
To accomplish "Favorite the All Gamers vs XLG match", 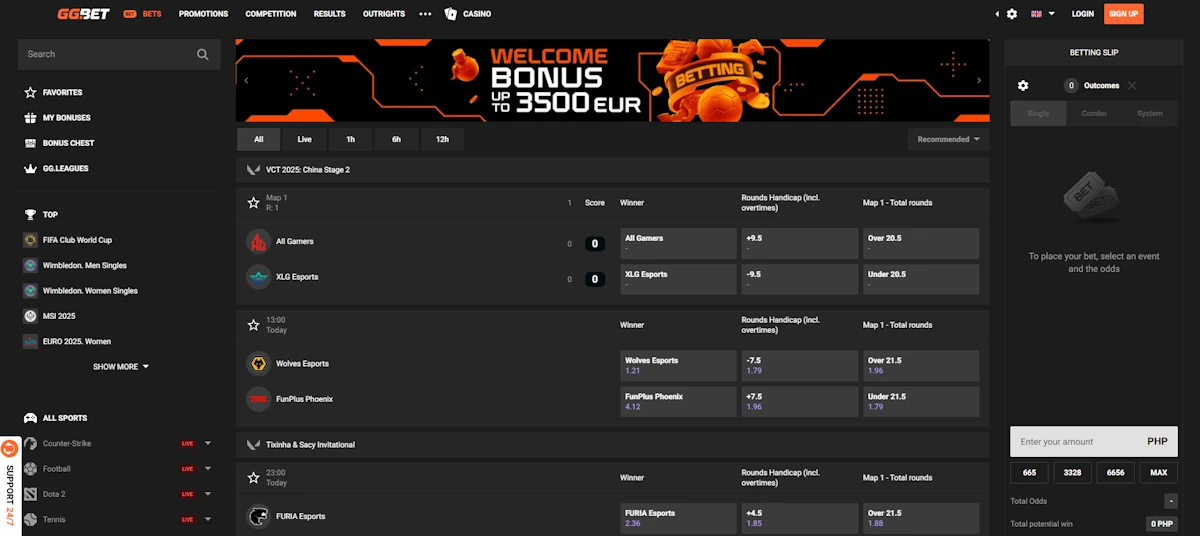I will (x=253, y=202).
